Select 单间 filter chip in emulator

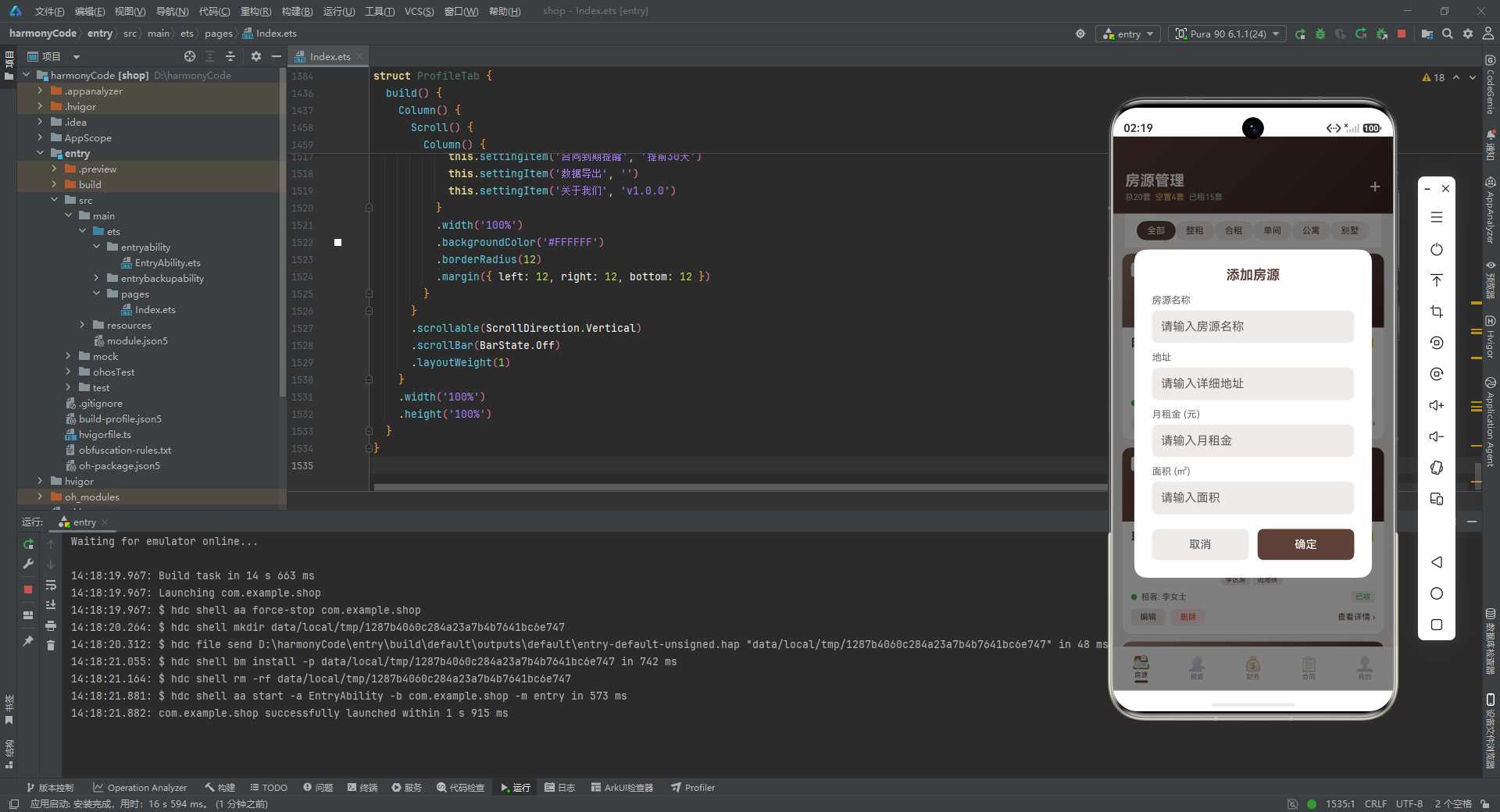tap(1273, 230)
